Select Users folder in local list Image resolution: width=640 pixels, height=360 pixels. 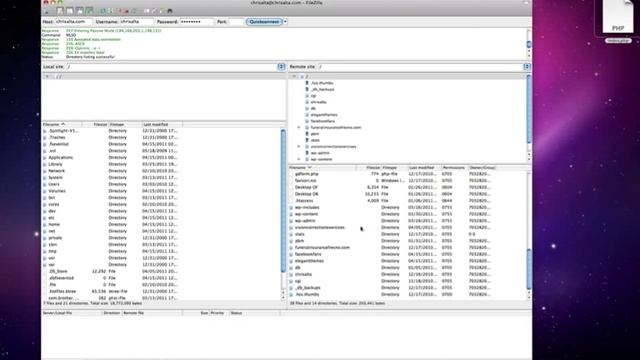54,184
